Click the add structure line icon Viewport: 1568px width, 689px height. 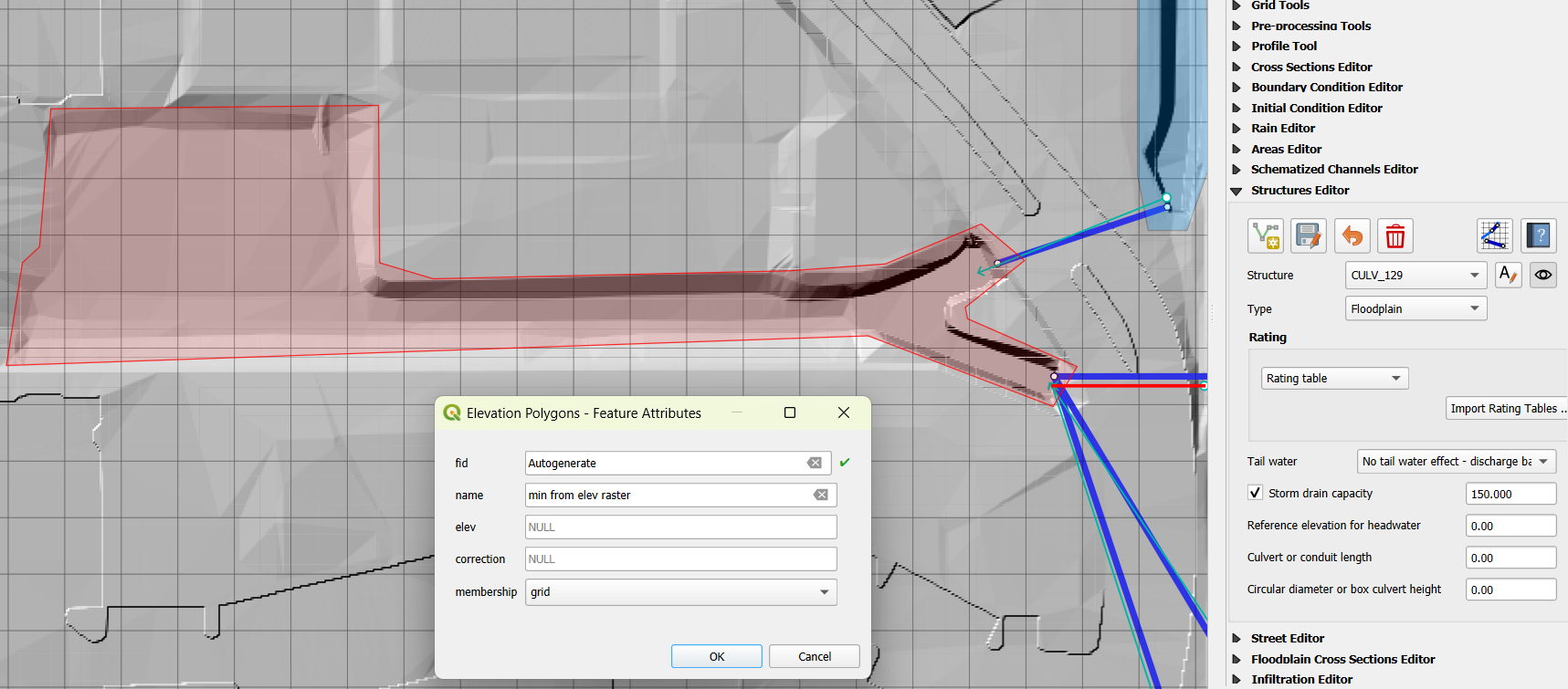tap(1266, 236)
